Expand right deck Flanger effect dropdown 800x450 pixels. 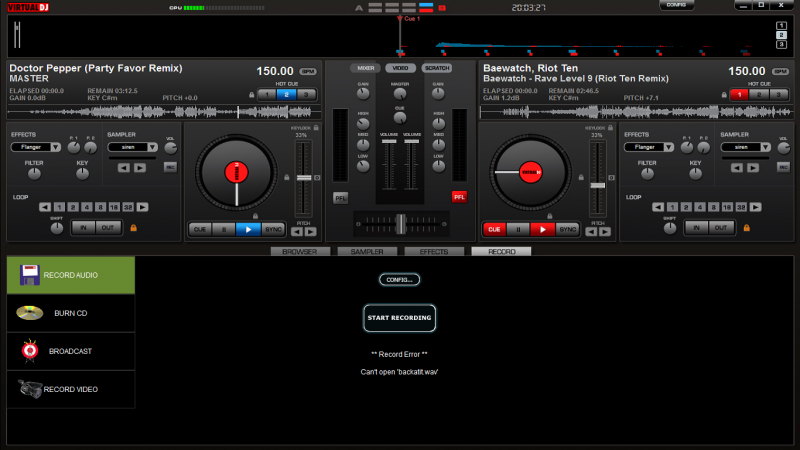point(668,147)
